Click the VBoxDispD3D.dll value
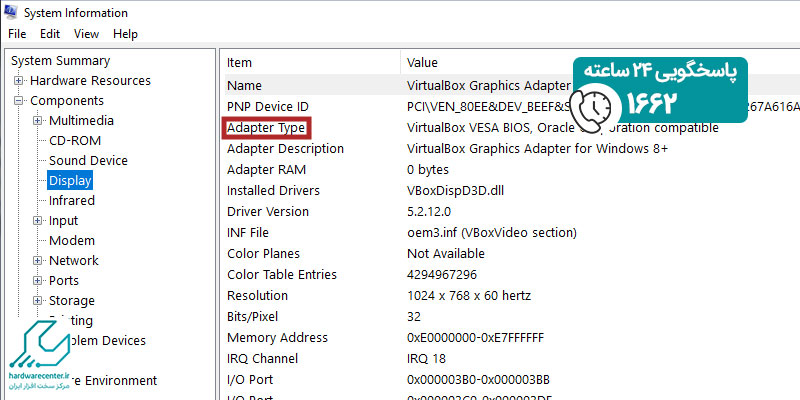This screenshot has height=400, width=800. (x=456, y=190)
